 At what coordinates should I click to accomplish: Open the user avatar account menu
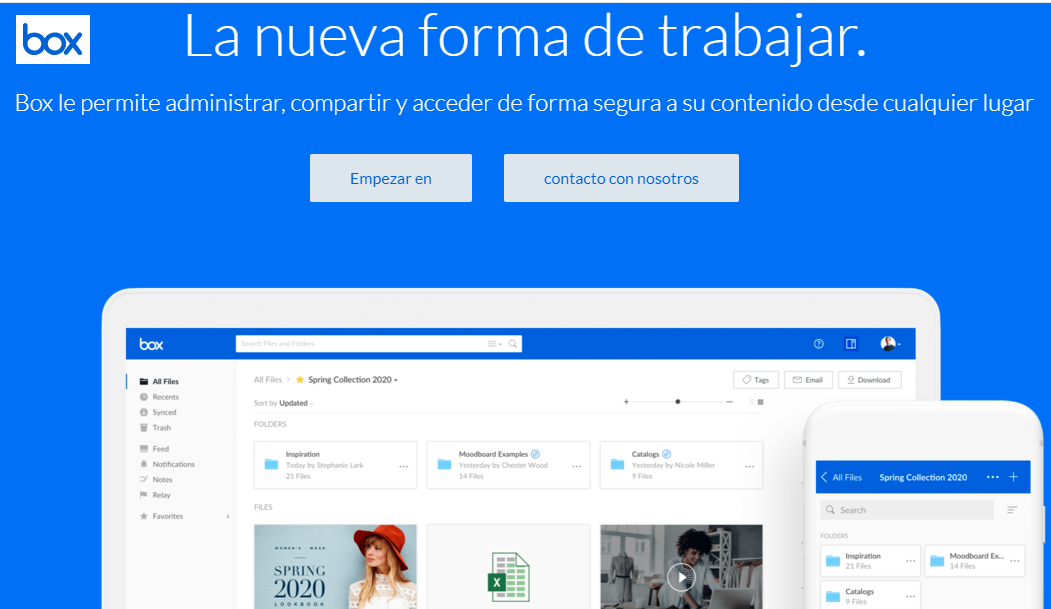(x=889, y=344)
